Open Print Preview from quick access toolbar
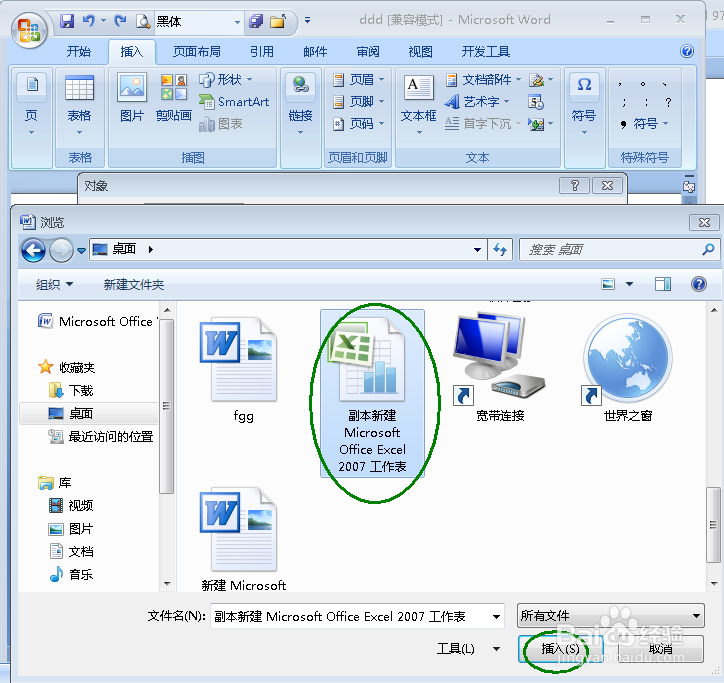 (x=143, y=21)
